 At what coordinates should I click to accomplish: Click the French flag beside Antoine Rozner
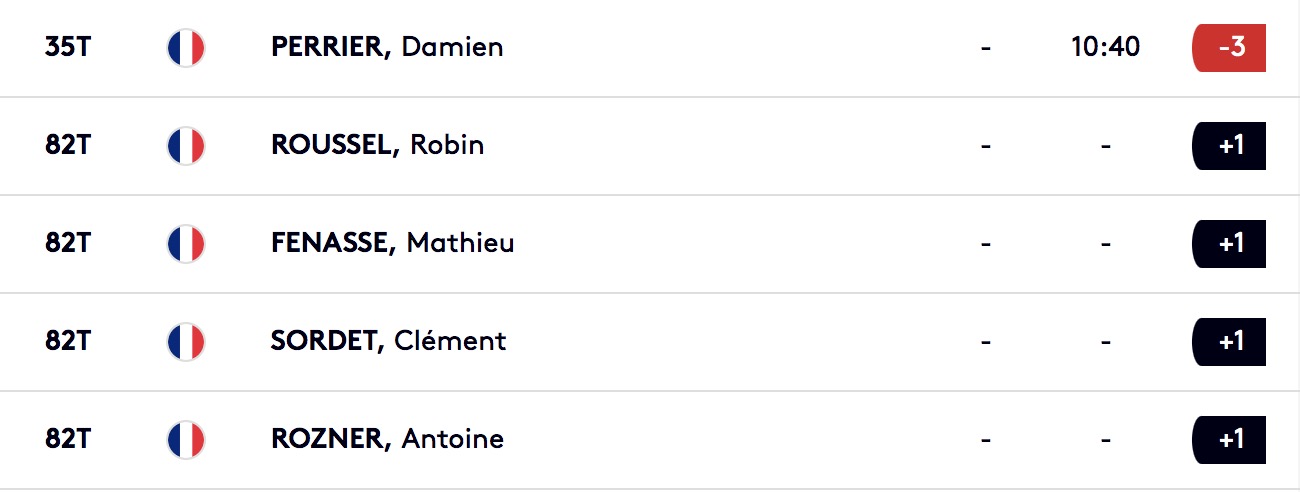click(x=186, y=439)
